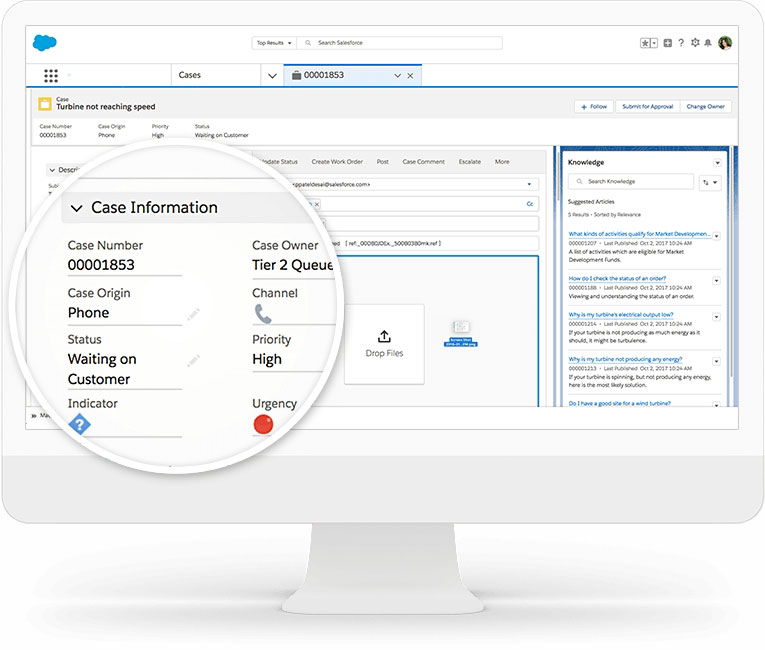Click the Knowledge panel scrollbar

731,261
